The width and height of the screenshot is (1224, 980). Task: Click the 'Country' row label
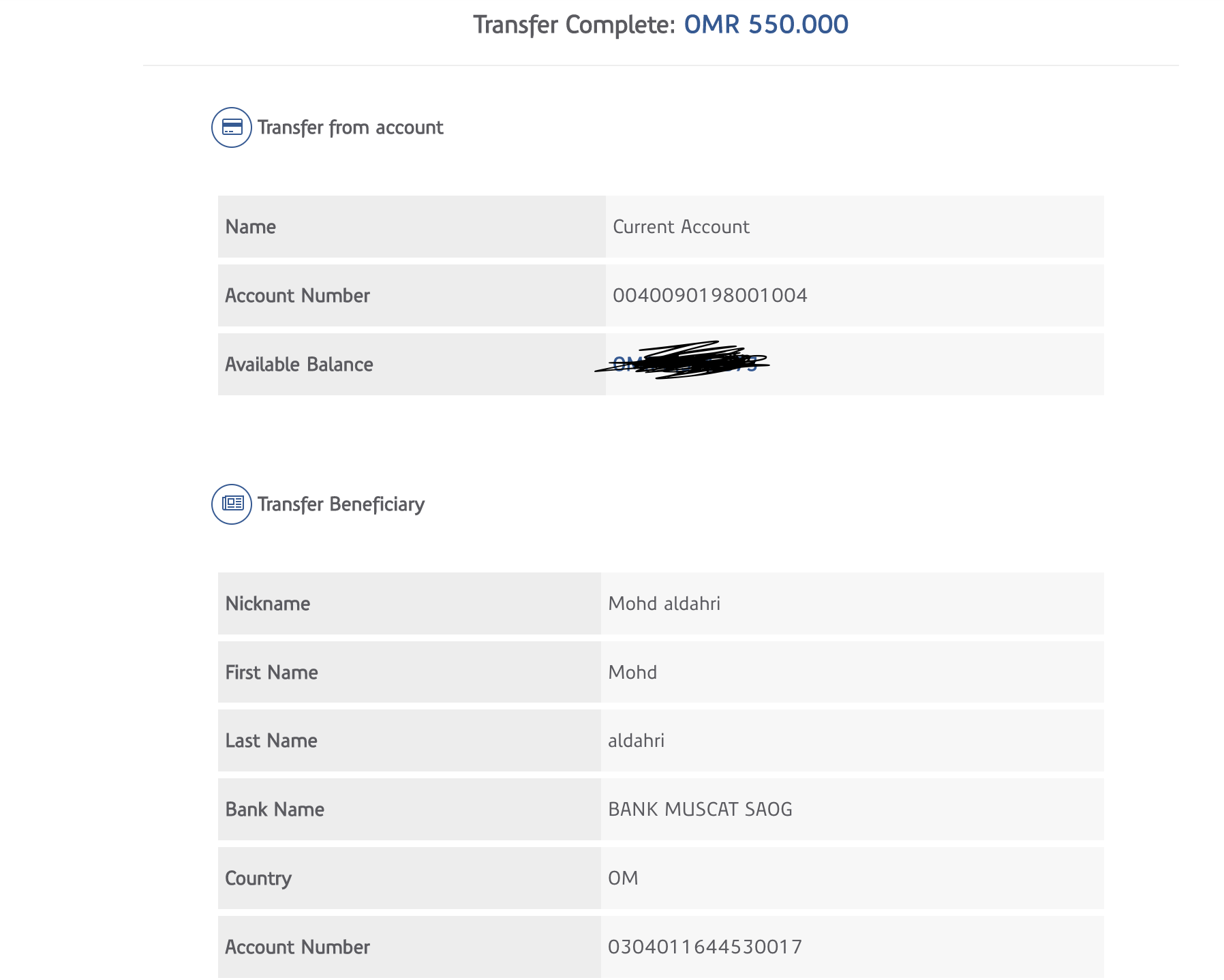point(258,878)
